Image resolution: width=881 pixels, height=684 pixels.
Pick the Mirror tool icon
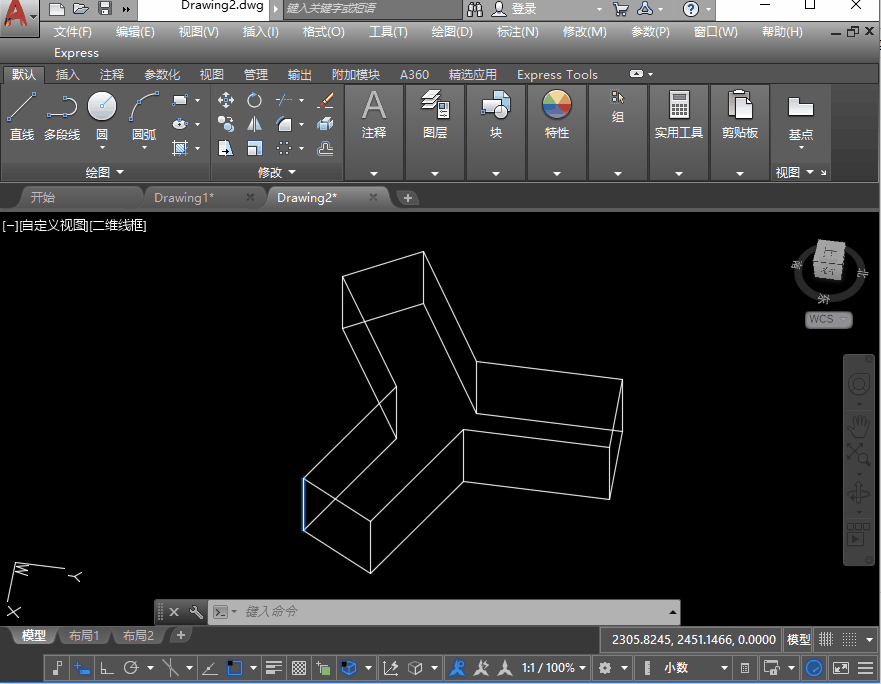point(254,124)
